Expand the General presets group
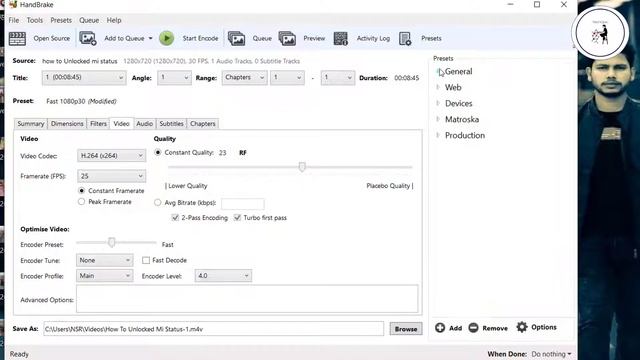The width and height of the screenshot is (640, 360). [438, 71]
